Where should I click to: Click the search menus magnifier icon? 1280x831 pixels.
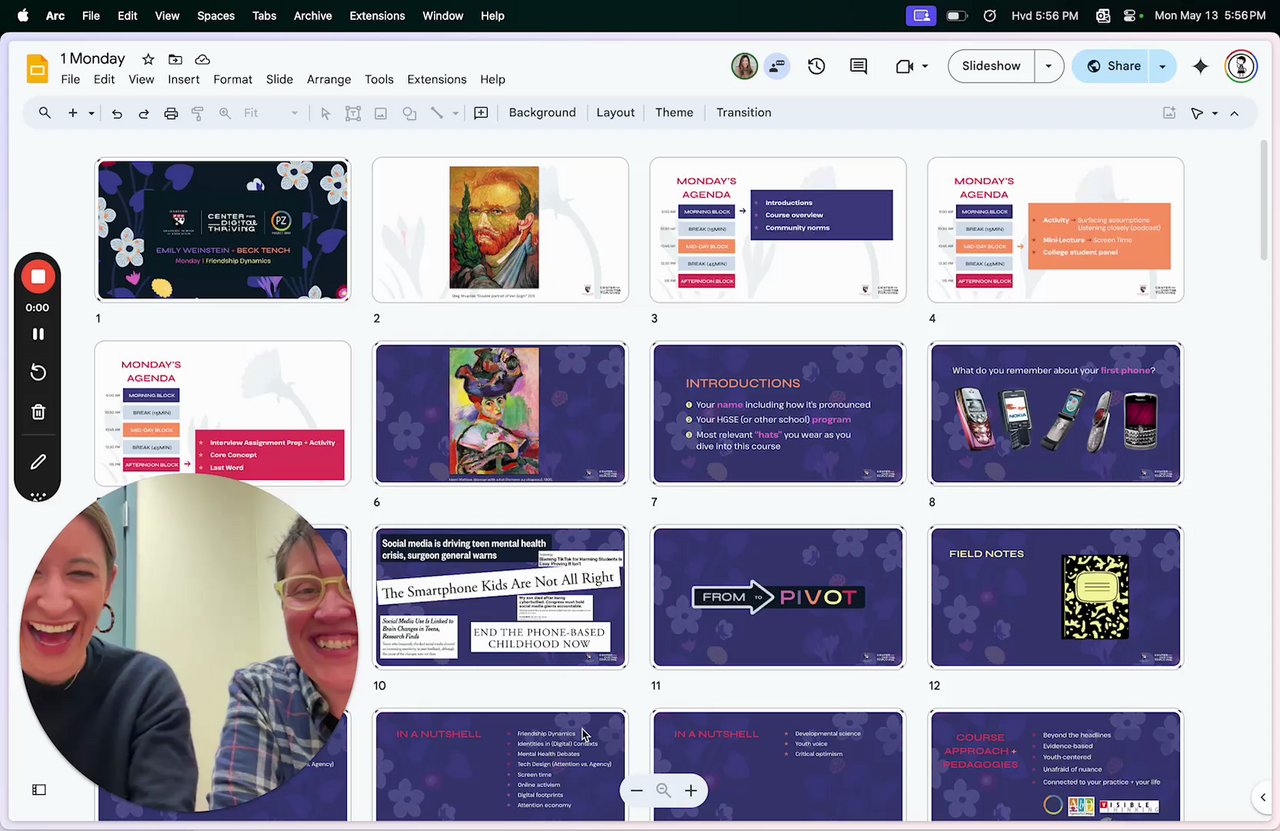pyautogui.click(x=45, y=113)
